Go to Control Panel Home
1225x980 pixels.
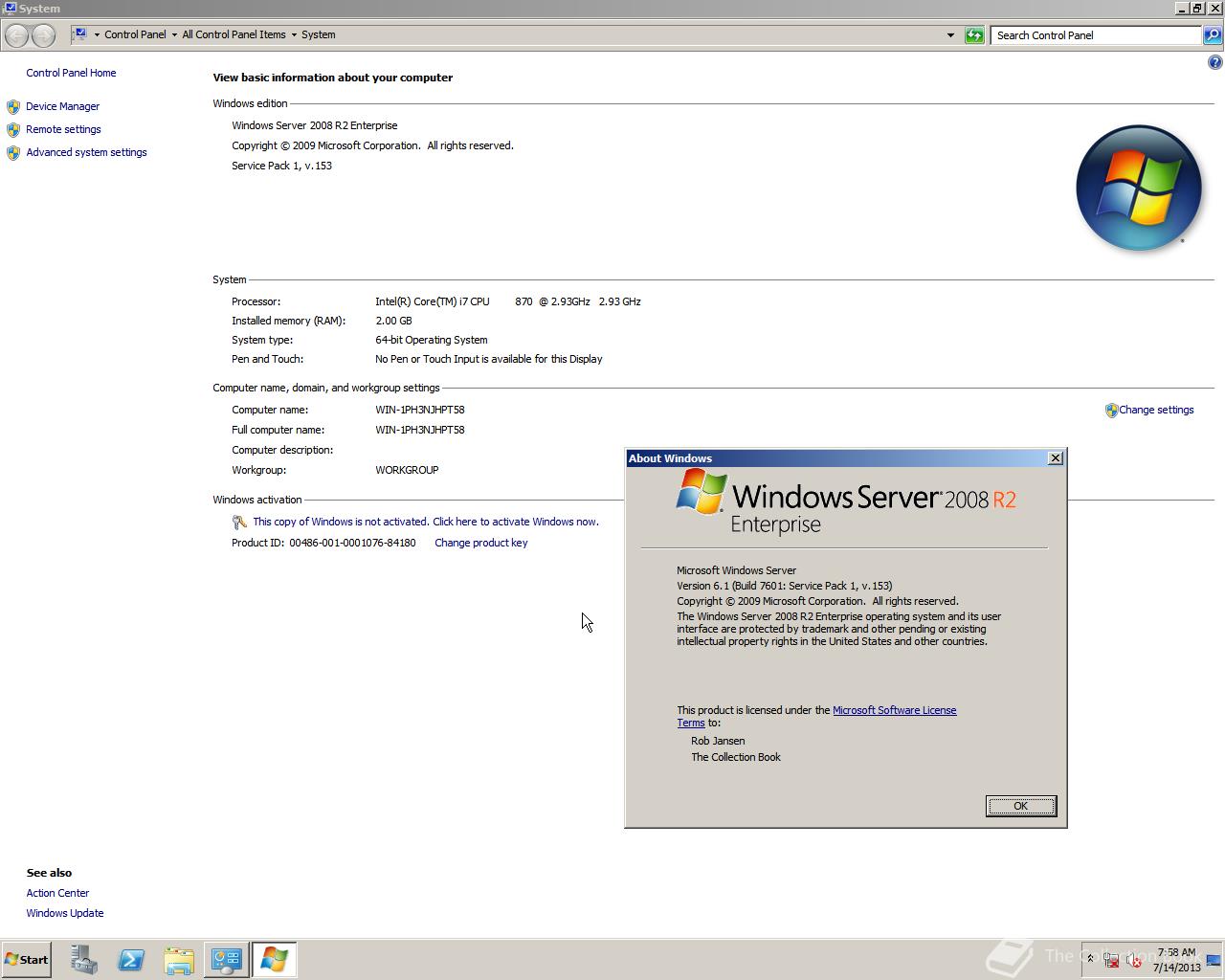(71, 73)
